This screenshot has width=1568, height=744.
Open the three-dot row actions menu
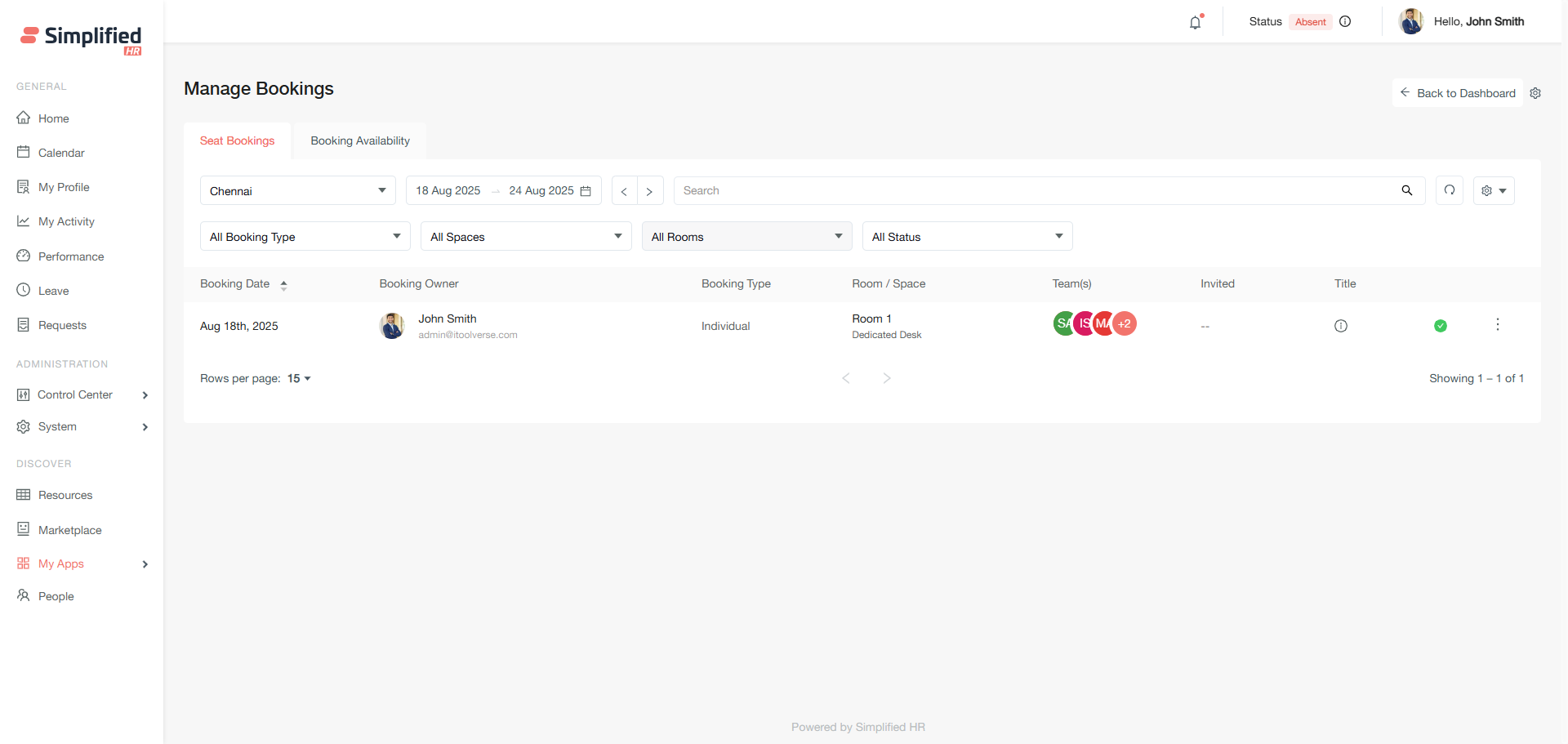[1498, 325]
